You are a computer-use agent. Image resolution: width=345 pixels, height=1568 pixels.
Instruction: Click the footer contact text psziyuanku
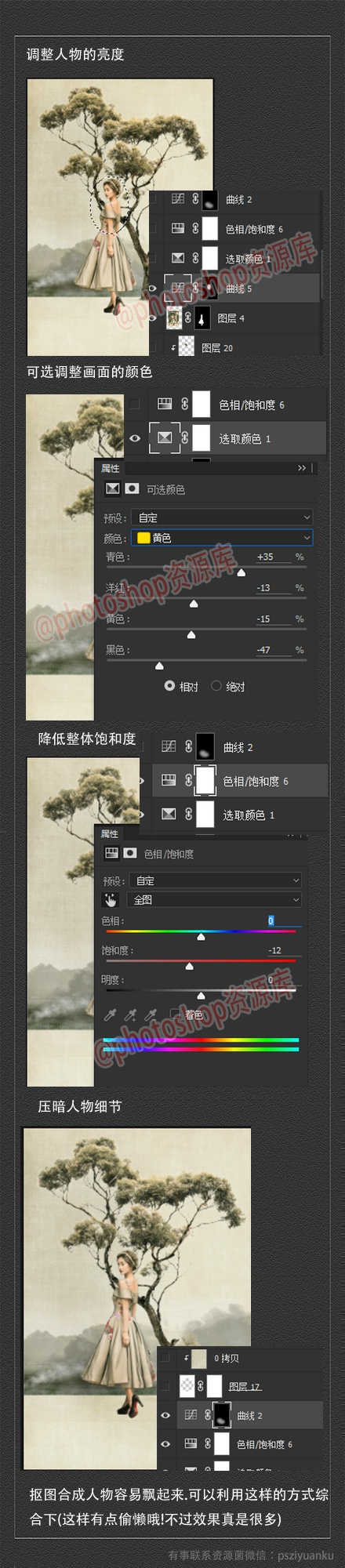point(305,1555)
